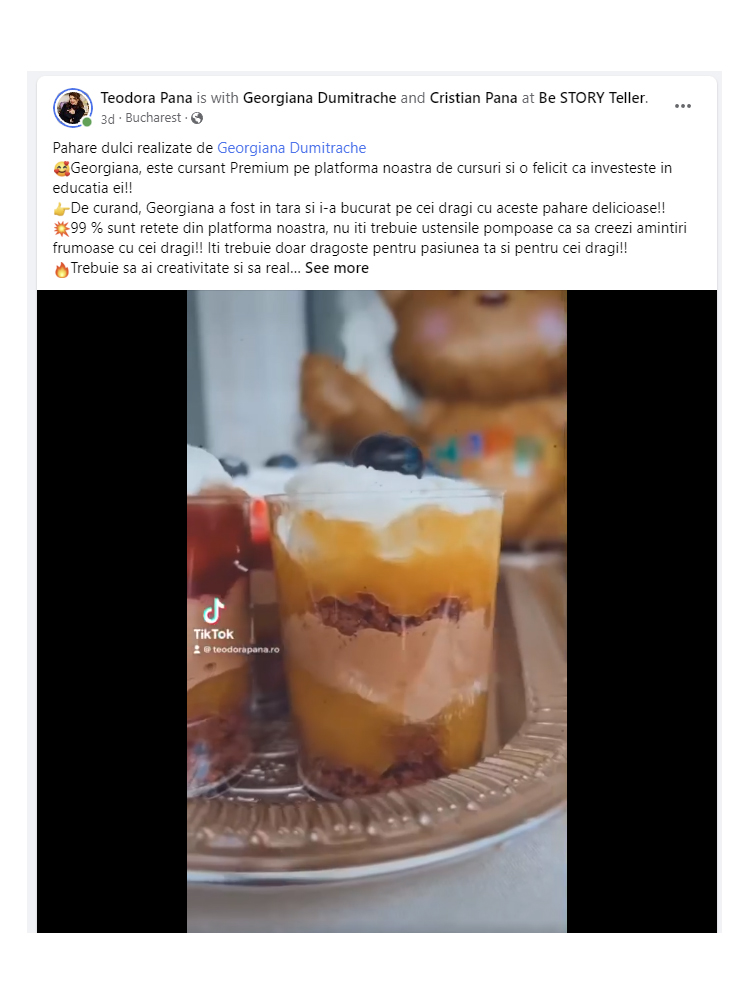Click the smiling hearts emoji before 'Georgiana, este'
Screen dimensions: 750x1004
pyautogui.click(x=61, y=168)
